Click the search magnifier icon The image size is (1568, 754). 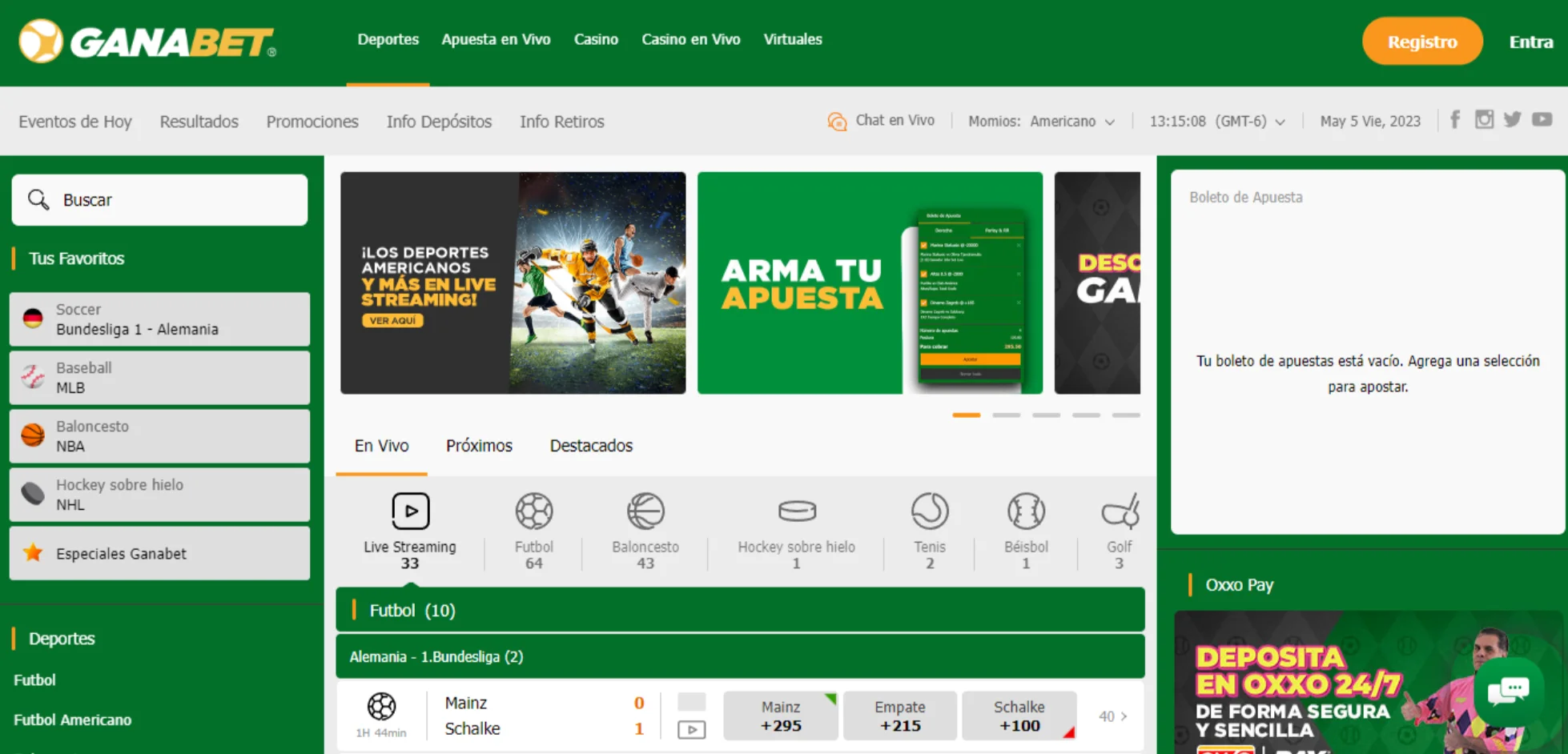click(x=38, y=199)
